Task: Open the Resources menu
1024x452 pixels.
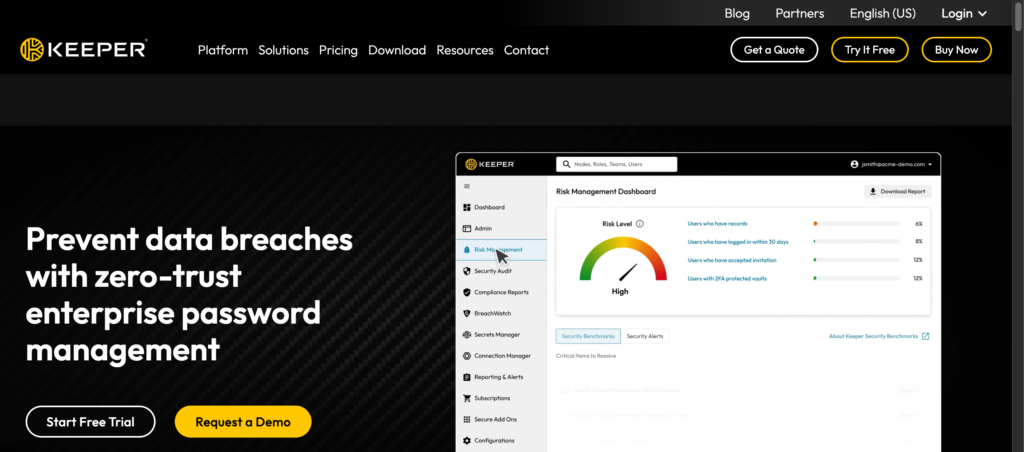Action: 465,50
